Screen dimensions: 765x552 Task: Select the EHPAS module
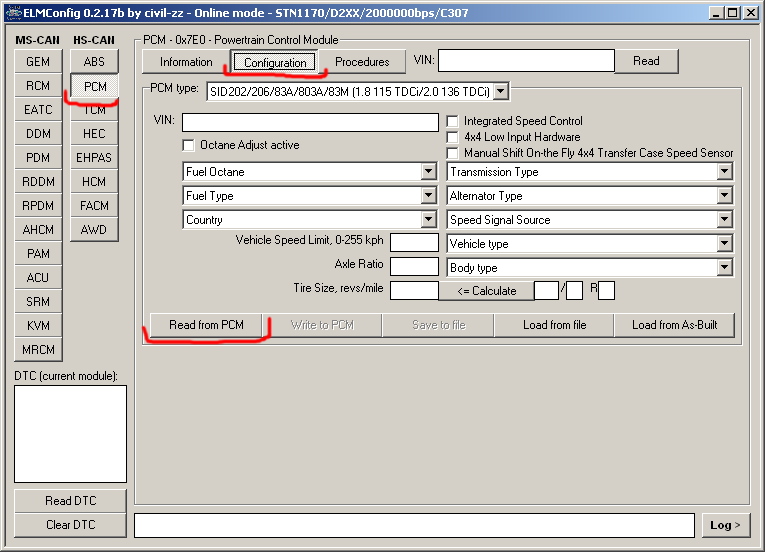point(94,158)
